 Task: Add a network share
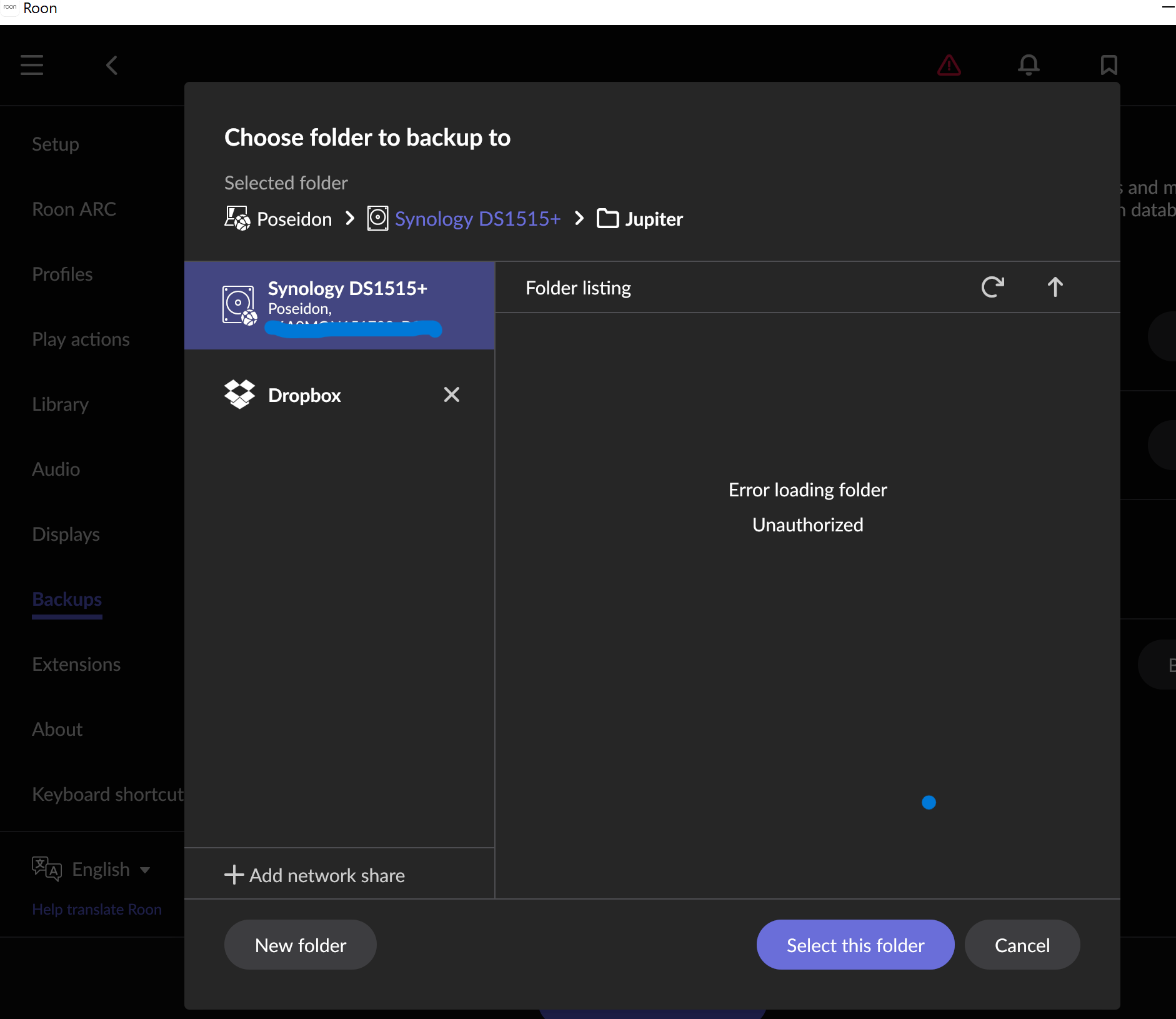click(x=314, y=875)
